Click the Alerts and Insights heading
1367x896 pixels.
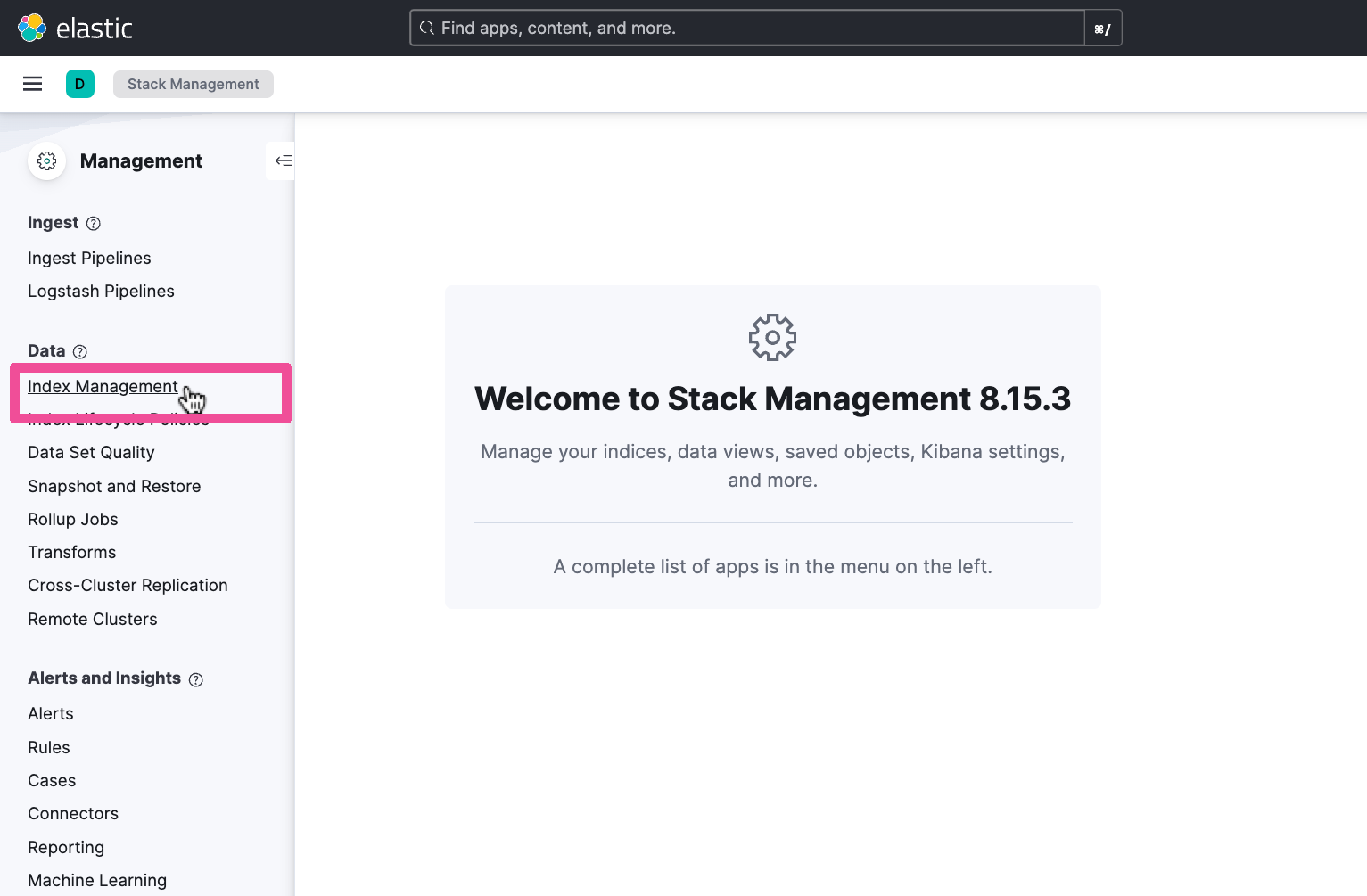[x=104, y=678]
